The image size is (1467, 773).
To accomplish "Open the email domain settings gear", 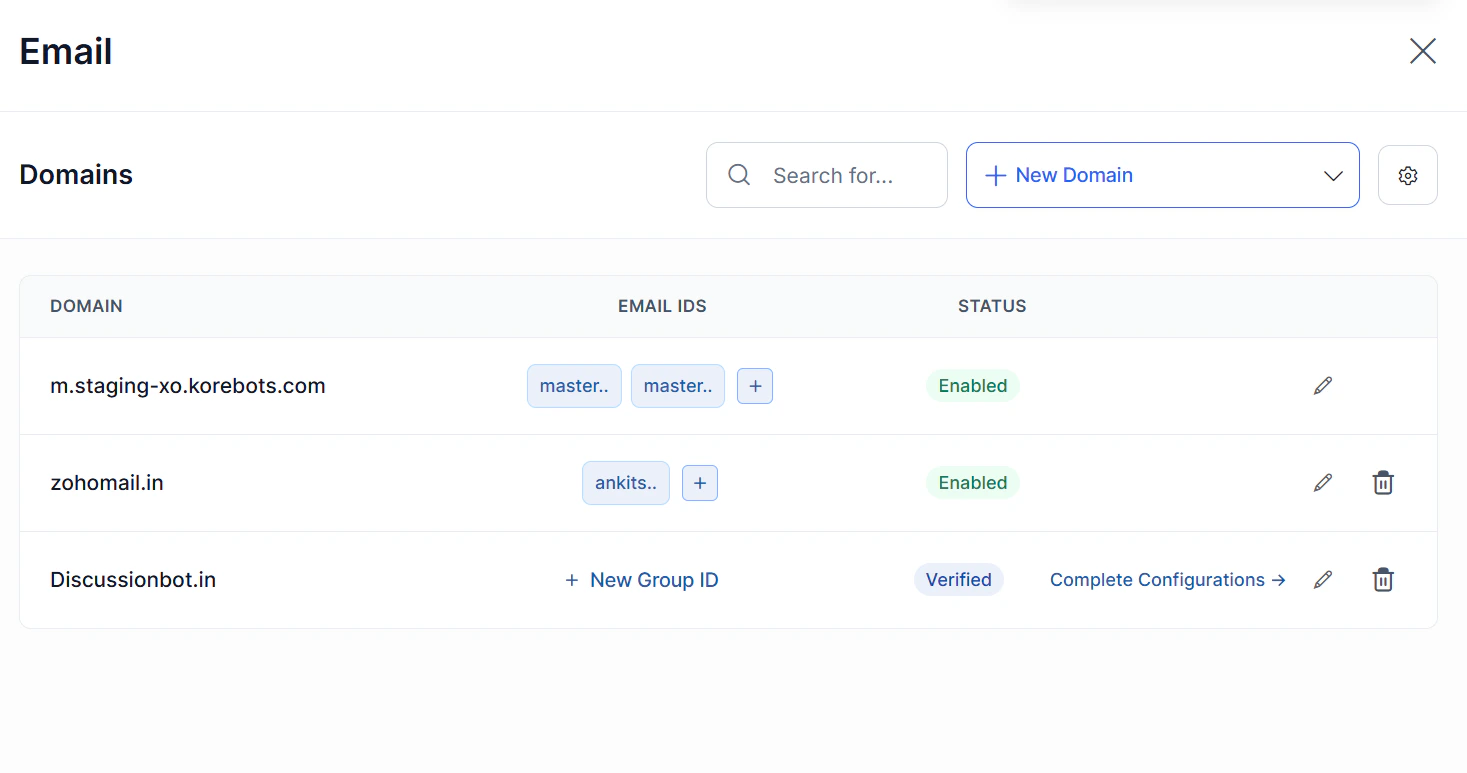I will 1407,175.
